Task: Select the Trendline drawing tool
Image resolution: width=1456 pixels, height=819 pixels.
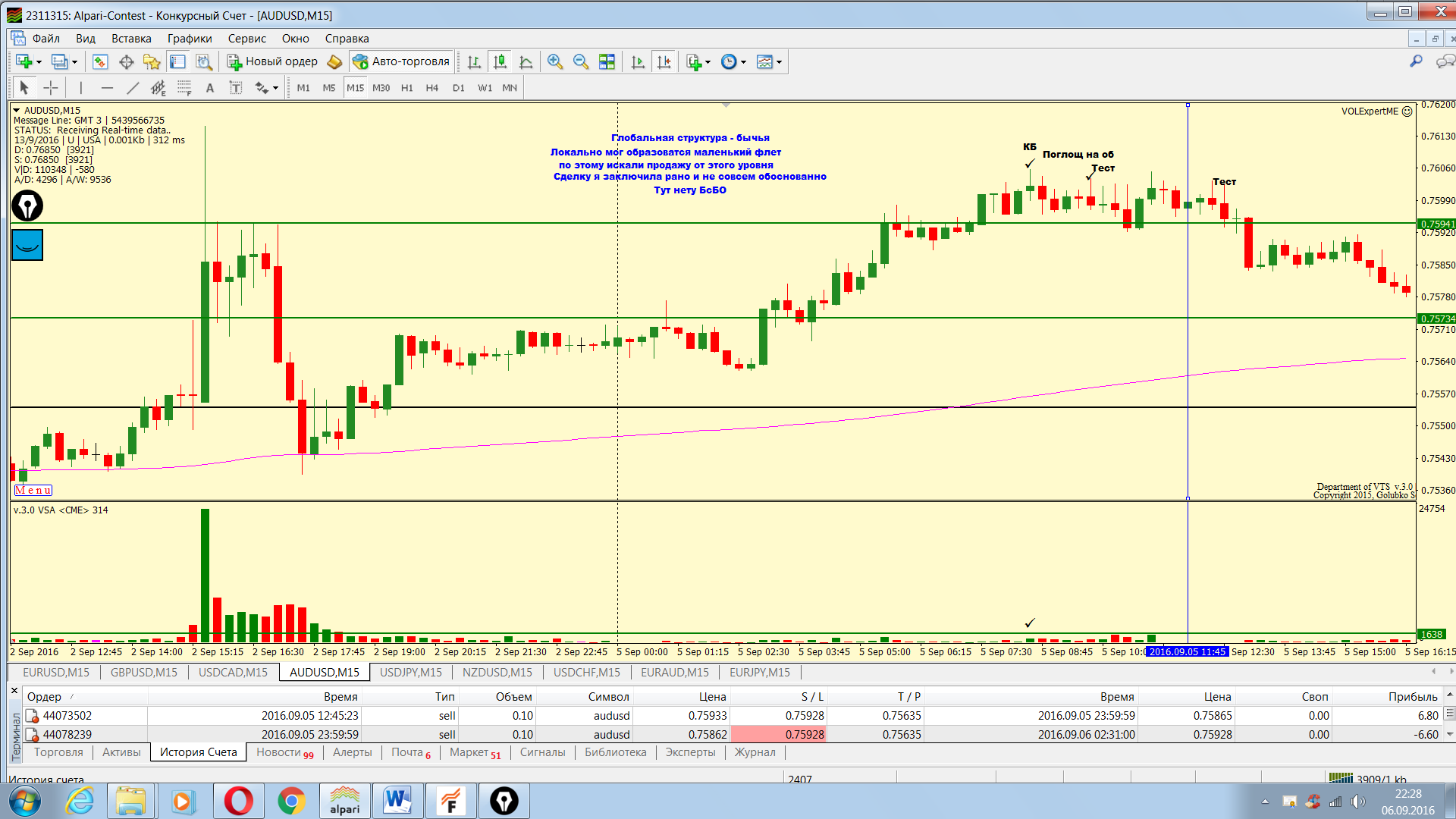Action: (133, 88)
